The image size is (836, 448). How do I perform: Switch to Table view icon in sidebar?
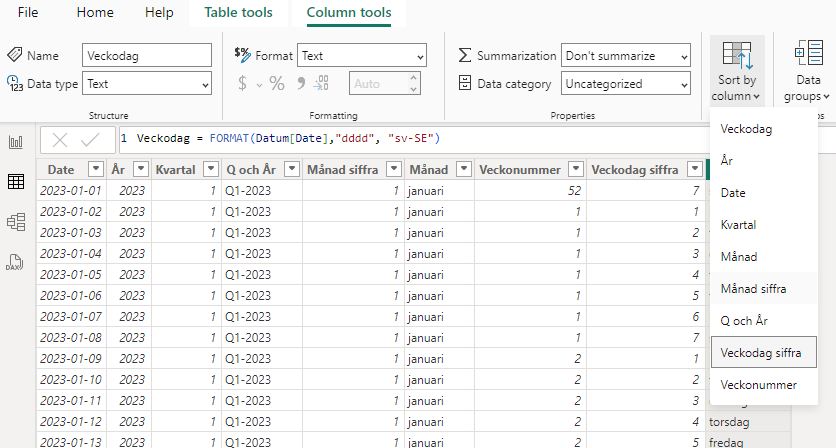pos(16,181)
